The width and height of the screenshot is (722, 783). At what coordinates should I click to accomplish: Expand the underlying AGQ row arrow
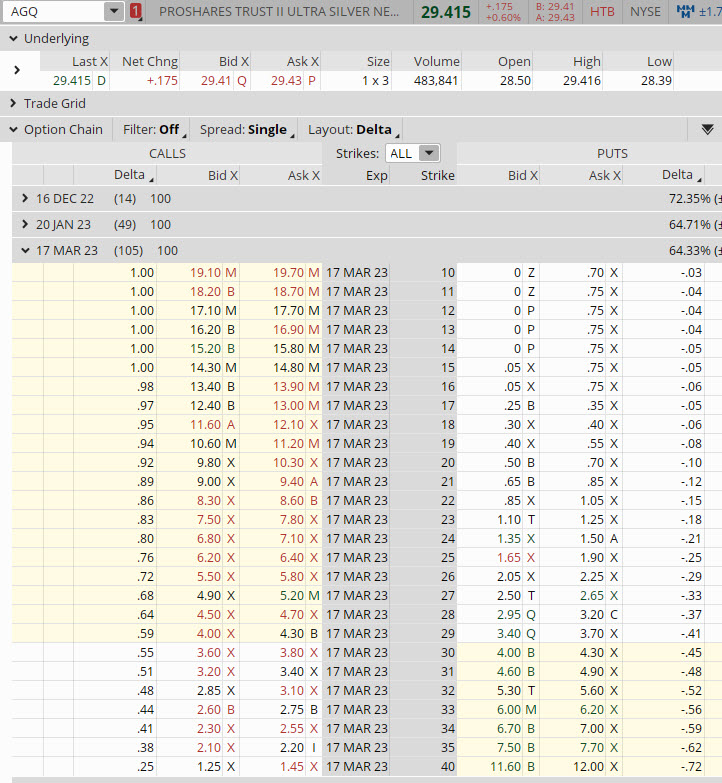pos(17,70)
